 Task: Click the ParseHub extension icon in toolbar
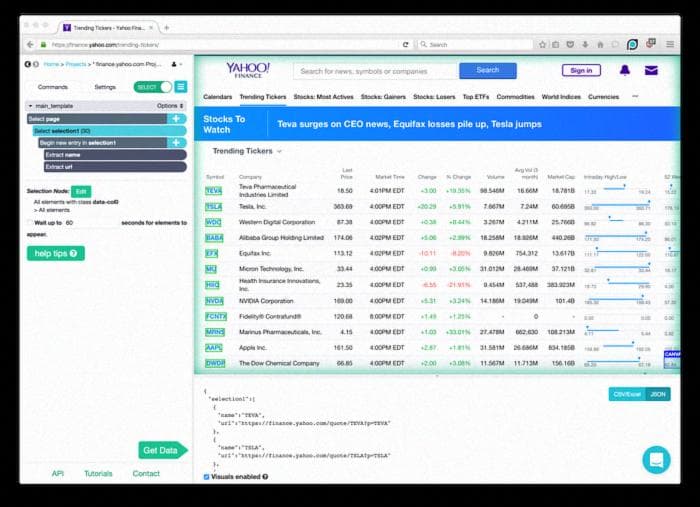tap(632, 44)
